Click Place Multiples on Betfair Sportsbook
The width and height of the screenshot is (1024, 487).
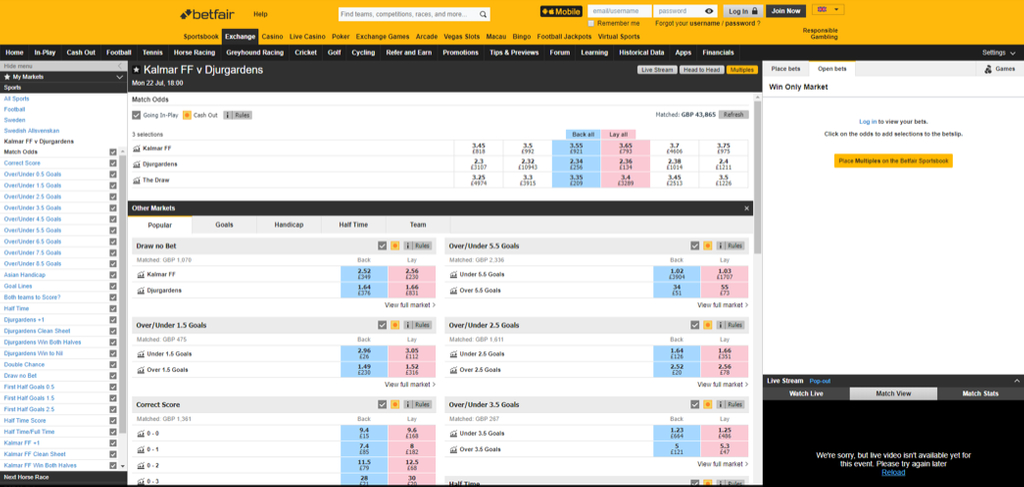[x=893, y=161]
